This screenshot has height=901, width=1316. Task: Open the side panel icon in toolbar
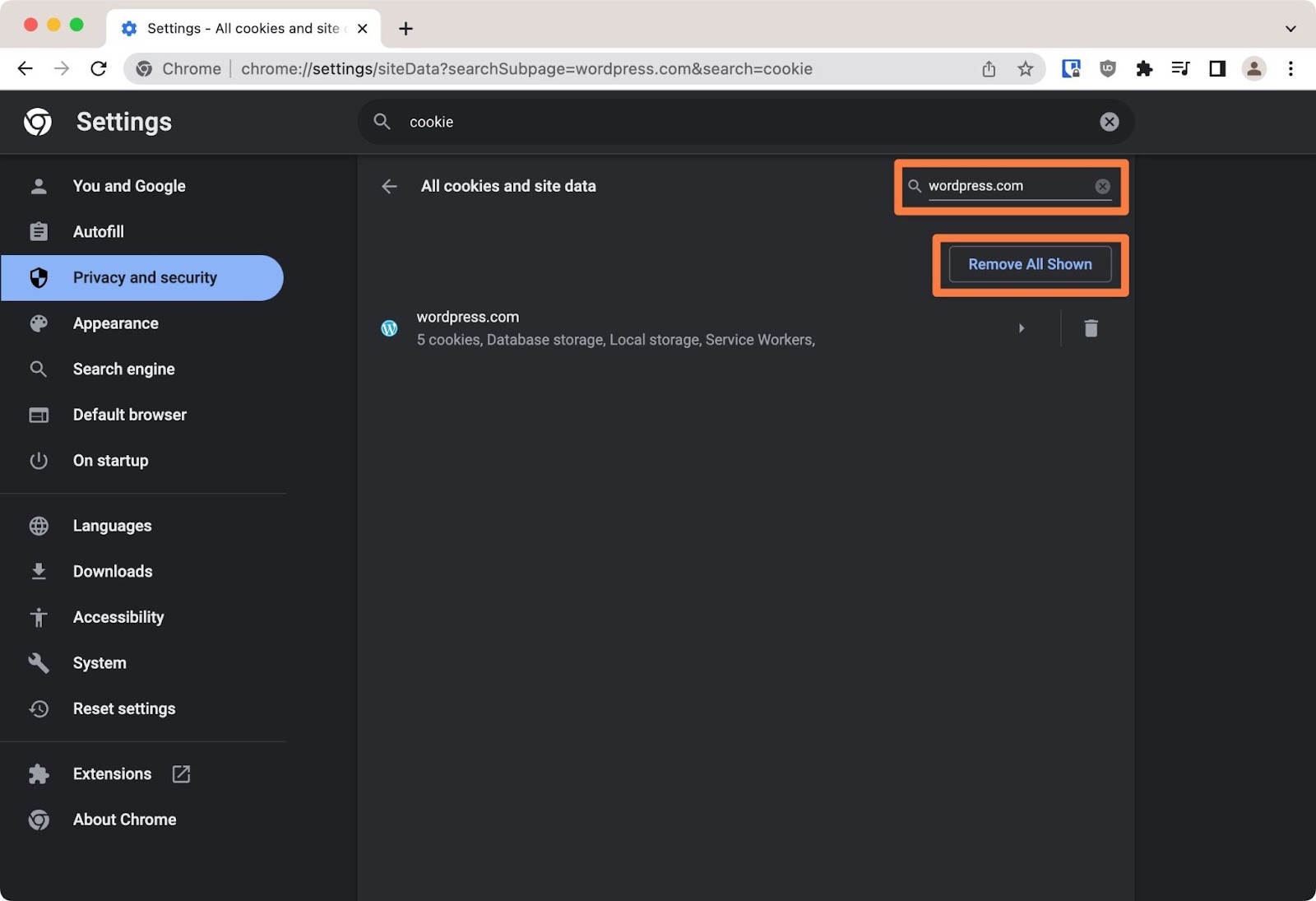1216,68
